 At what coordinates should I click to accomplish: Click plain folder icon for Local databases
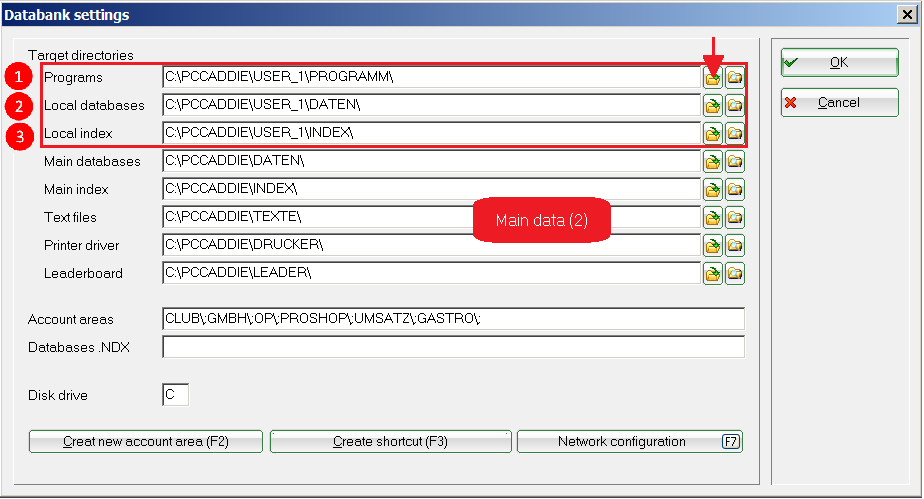735,105
